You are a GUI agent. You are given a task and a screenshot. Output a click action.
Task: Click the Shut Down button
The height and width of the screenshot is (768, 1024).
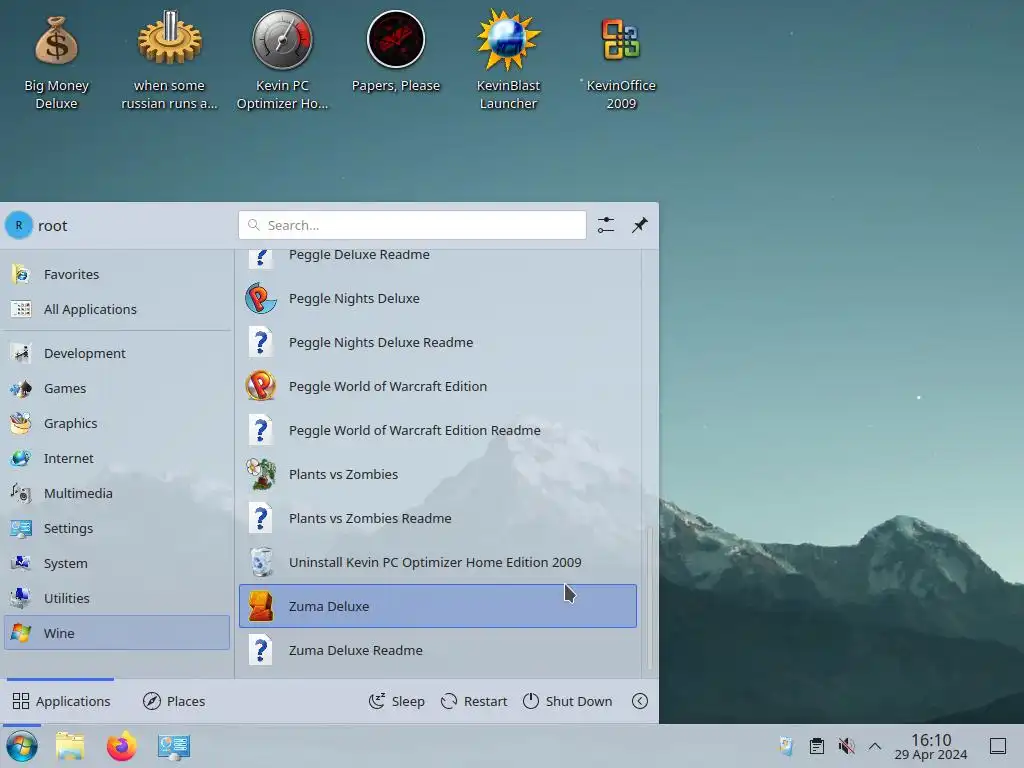pyautogui.click(x=568, y=701)
